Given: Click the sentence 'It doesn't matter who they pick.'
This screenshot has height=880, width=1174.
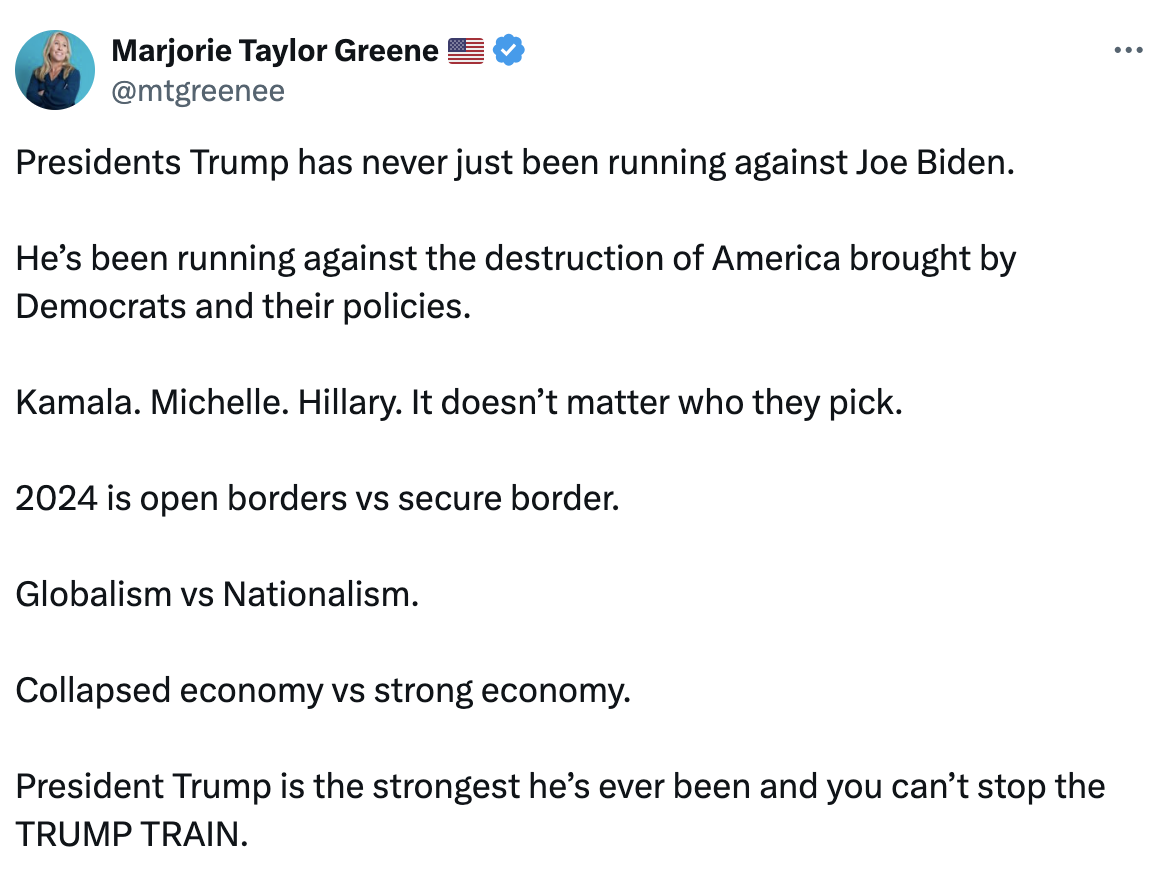Looking at the screenshot, I should [657, 402].
